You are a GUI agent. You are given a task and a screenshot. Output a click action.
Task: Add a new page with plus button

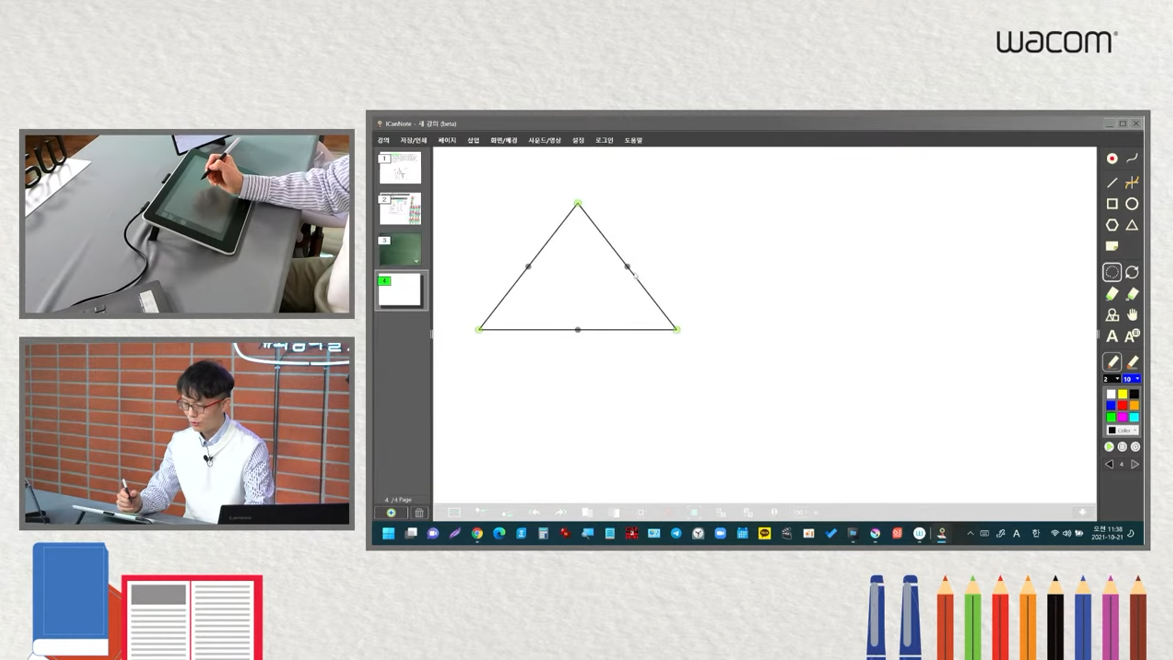click(391, 513)
